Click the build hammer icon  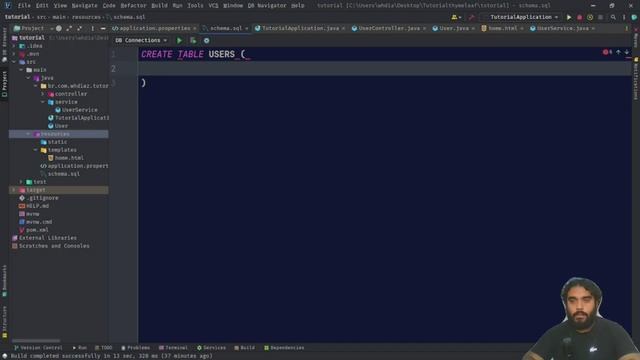[471, 17]
